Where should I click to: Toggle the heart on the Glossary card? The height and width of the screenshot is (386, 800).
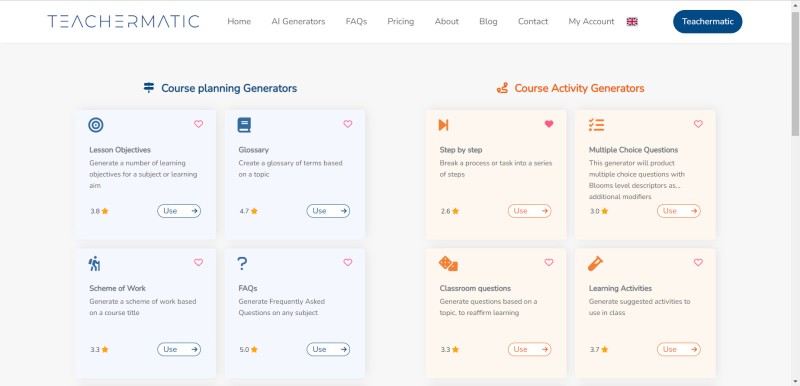pos(347,124)
